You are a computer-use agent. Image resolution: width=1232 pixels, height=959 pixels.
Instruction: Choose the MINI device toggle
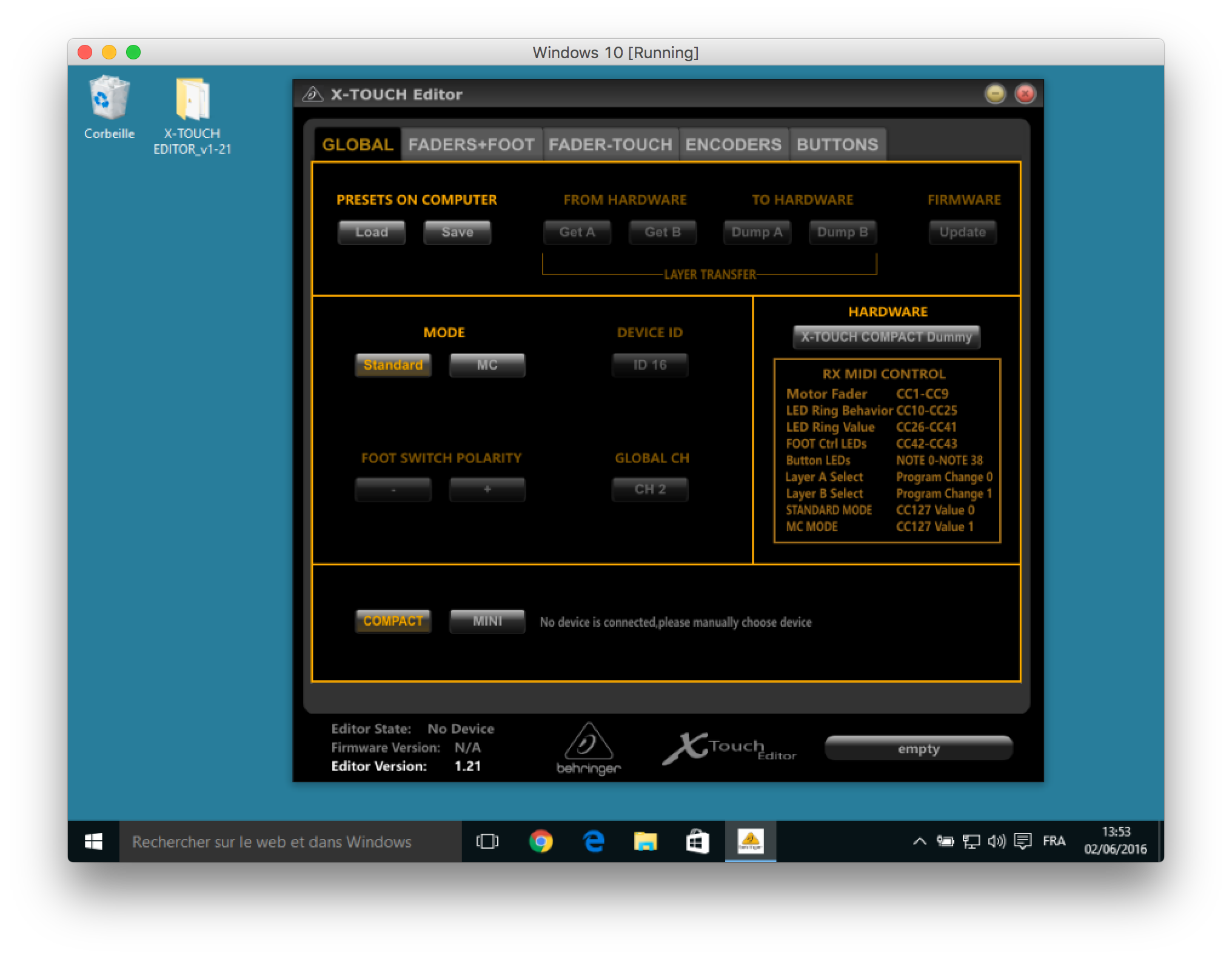tap(487, 621)
